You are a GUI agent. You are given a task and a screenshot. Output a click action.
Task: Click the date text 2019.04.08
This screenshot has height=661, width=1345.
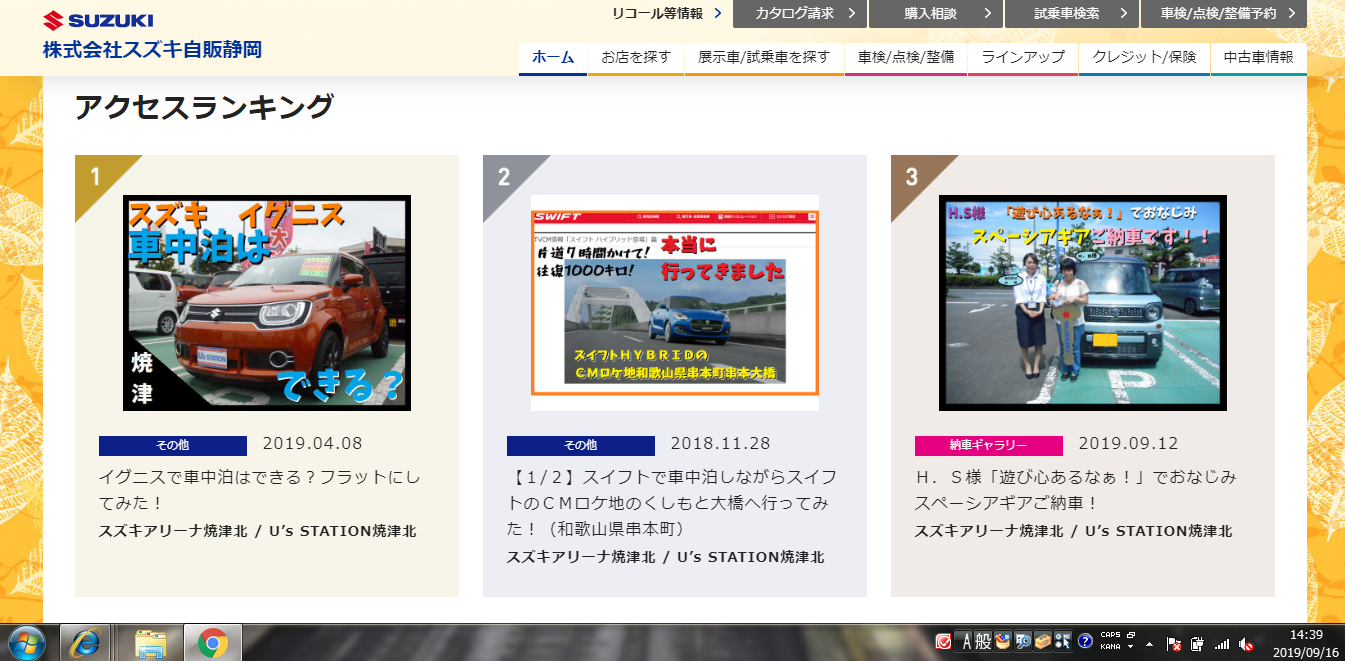pos(313,444)
